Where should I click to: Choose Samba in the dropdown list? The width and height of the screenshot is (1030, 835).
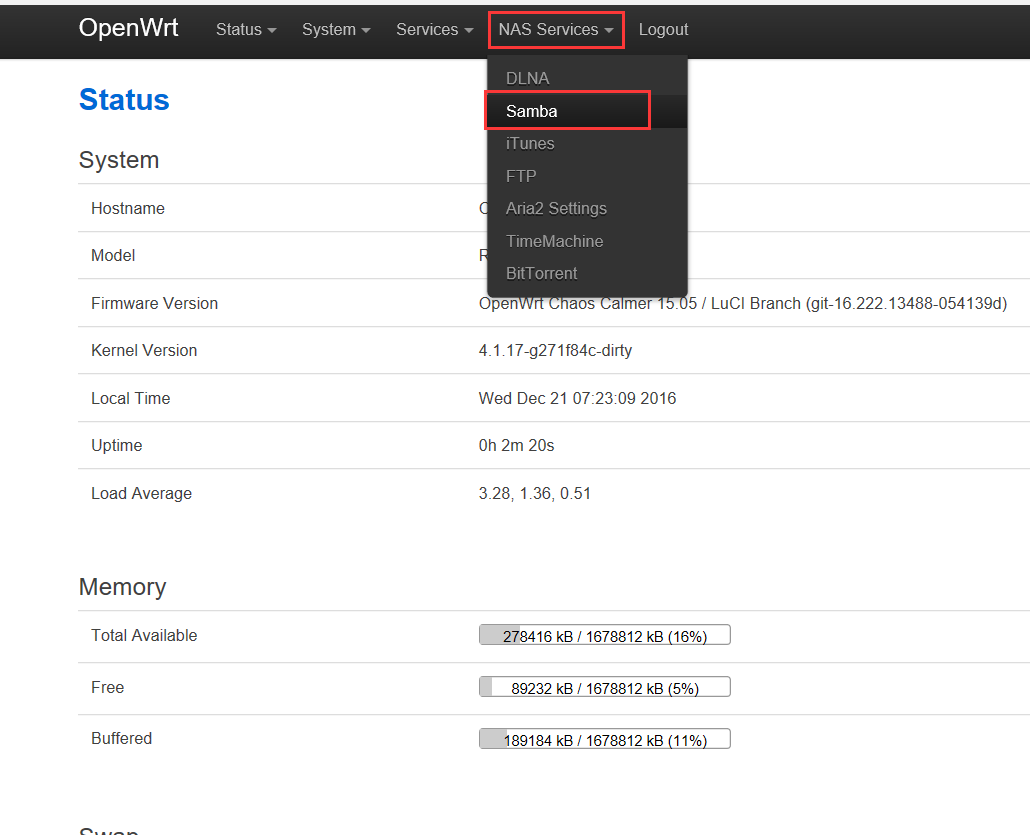click(587, 111)
